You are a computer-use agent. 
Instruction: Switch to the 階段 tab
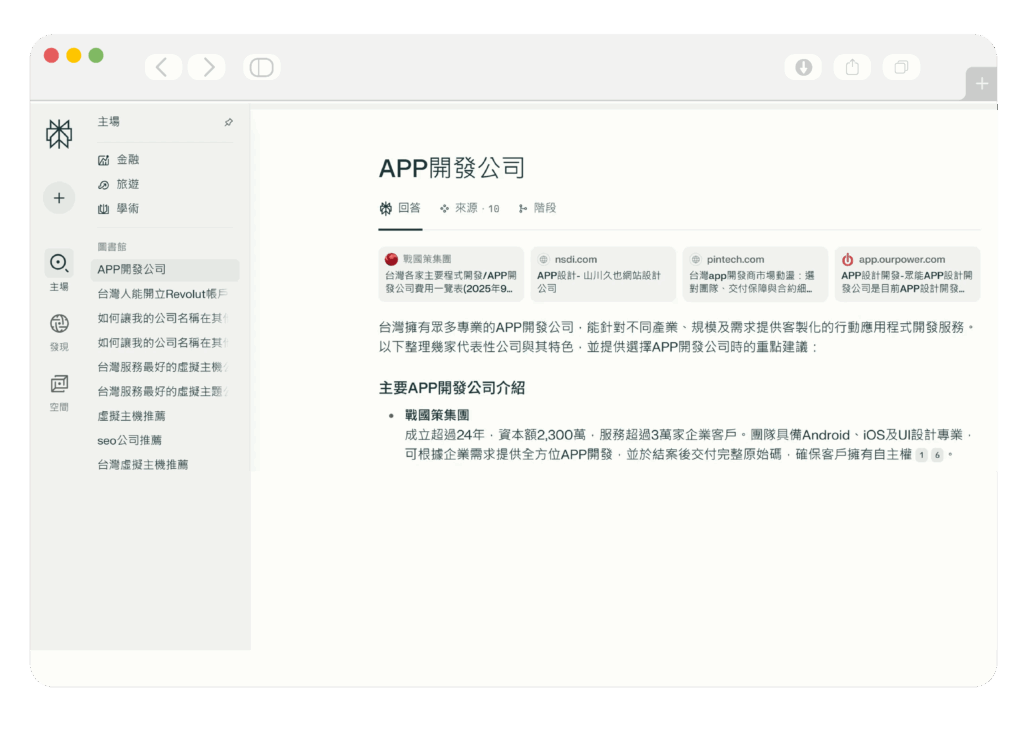click(x=537, y=208)
